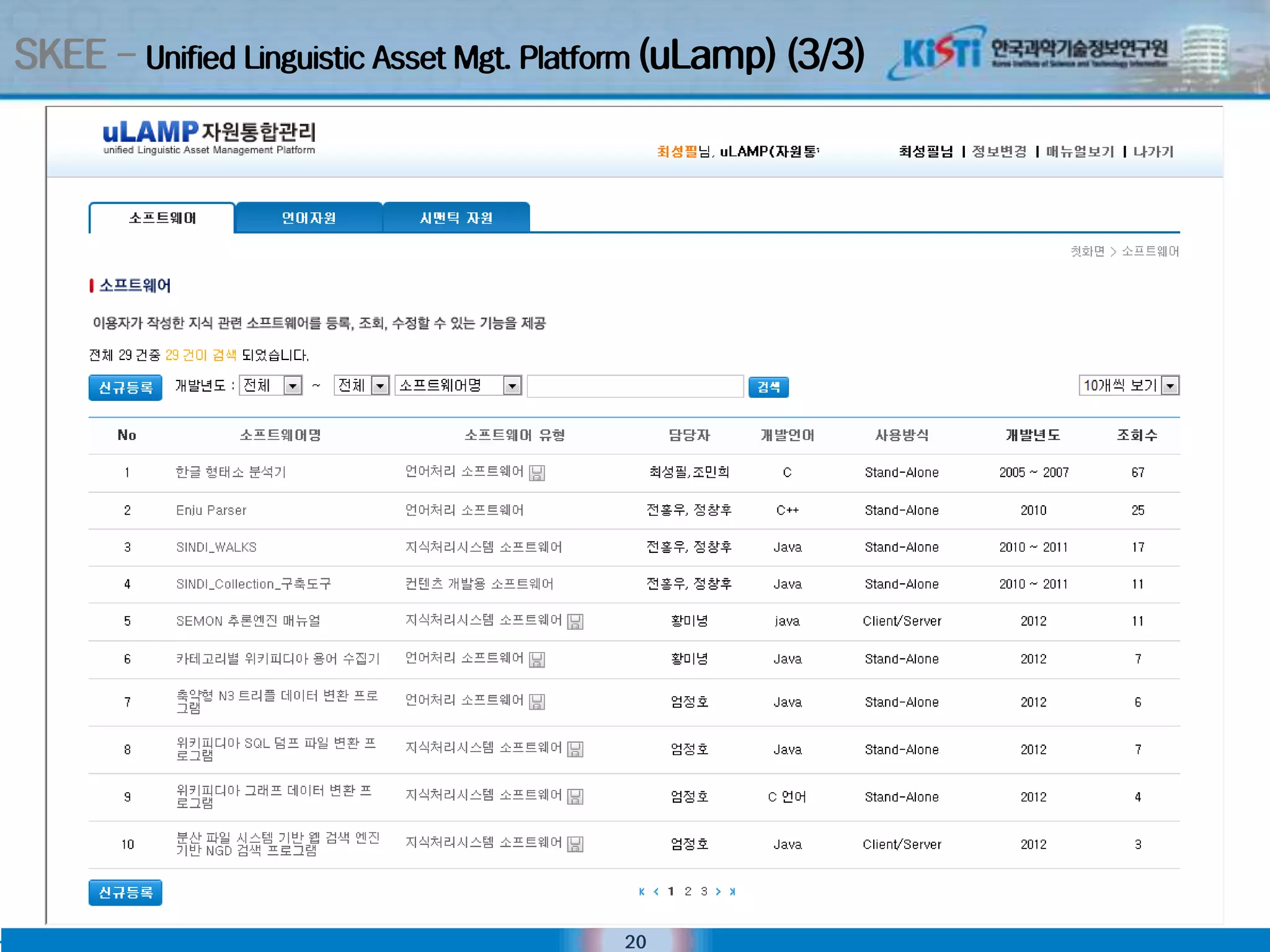The height and width of the screenshot is (952, 1270).
Task: Click 최성필,조민희 in the 담당자 column
Action: coord(689,472)
